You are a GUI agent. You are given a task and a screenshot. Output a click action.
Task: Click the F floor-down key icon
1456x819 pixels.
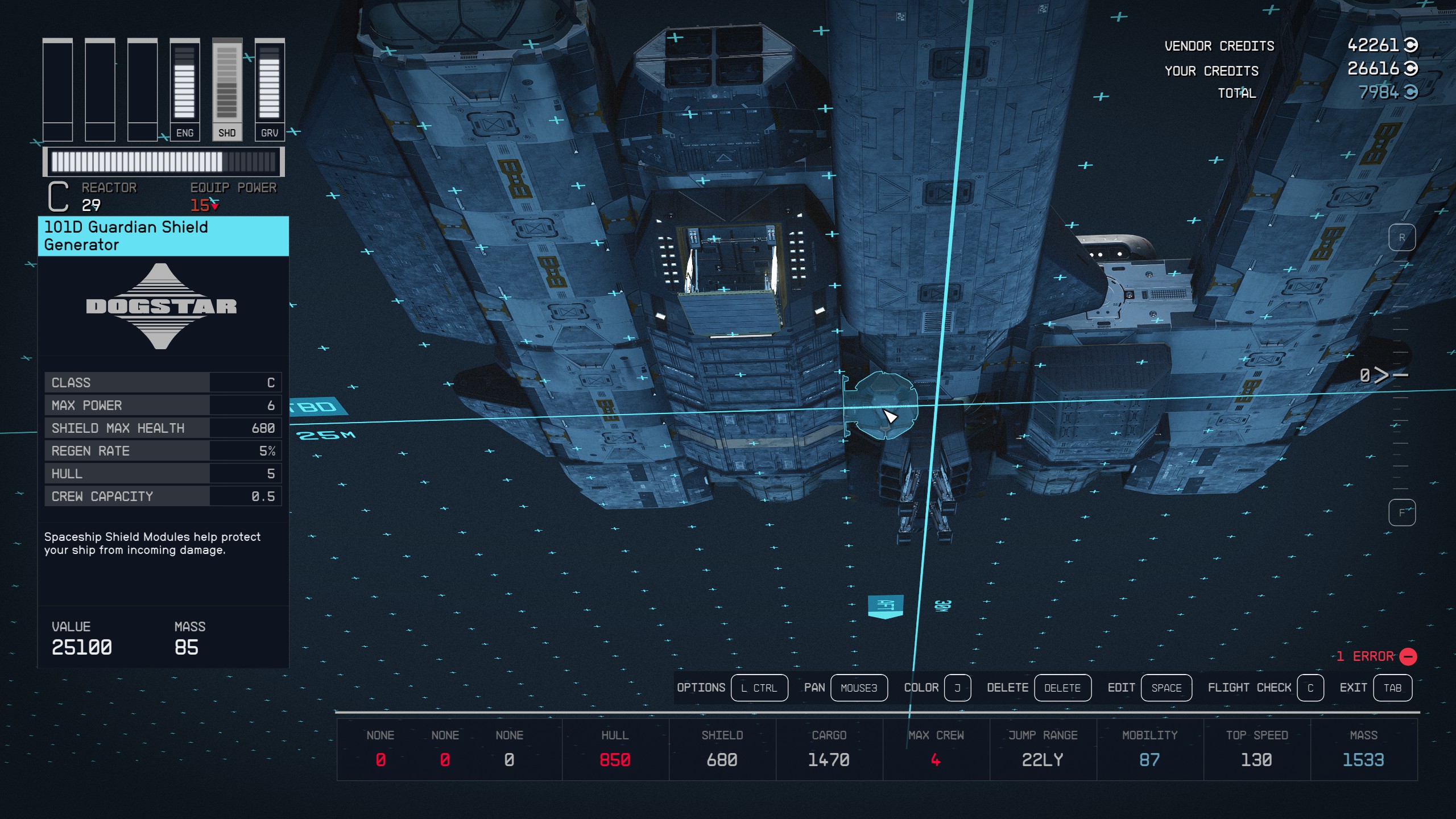(1401, 512)
